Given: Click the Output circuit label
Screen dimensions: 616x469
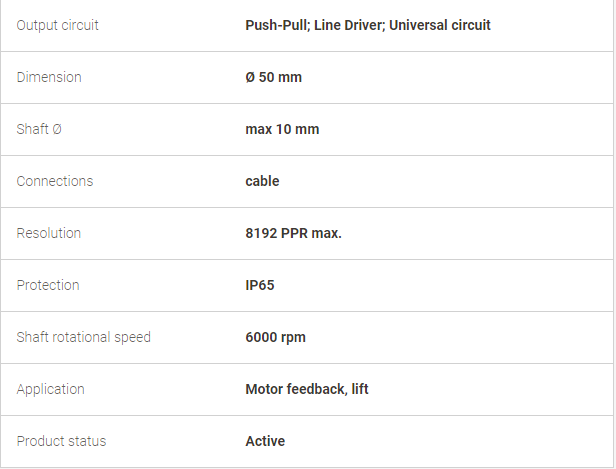Looking at the screenshot, I should (x=57, y=25).
